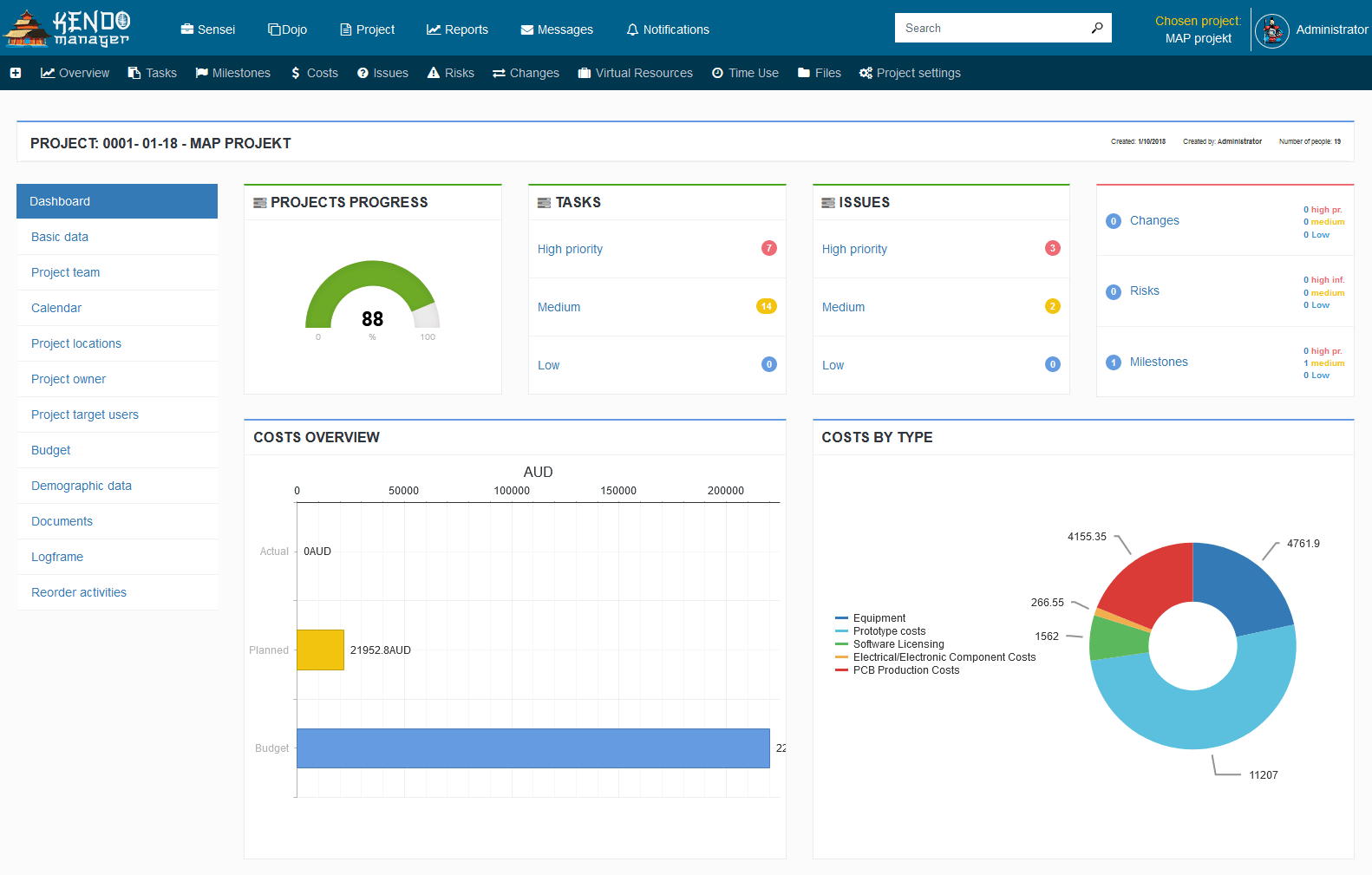The height and width of the screenshot is (875, 1372).
Task: Click the Project settings gears icon
Action: tap(866, 73)
